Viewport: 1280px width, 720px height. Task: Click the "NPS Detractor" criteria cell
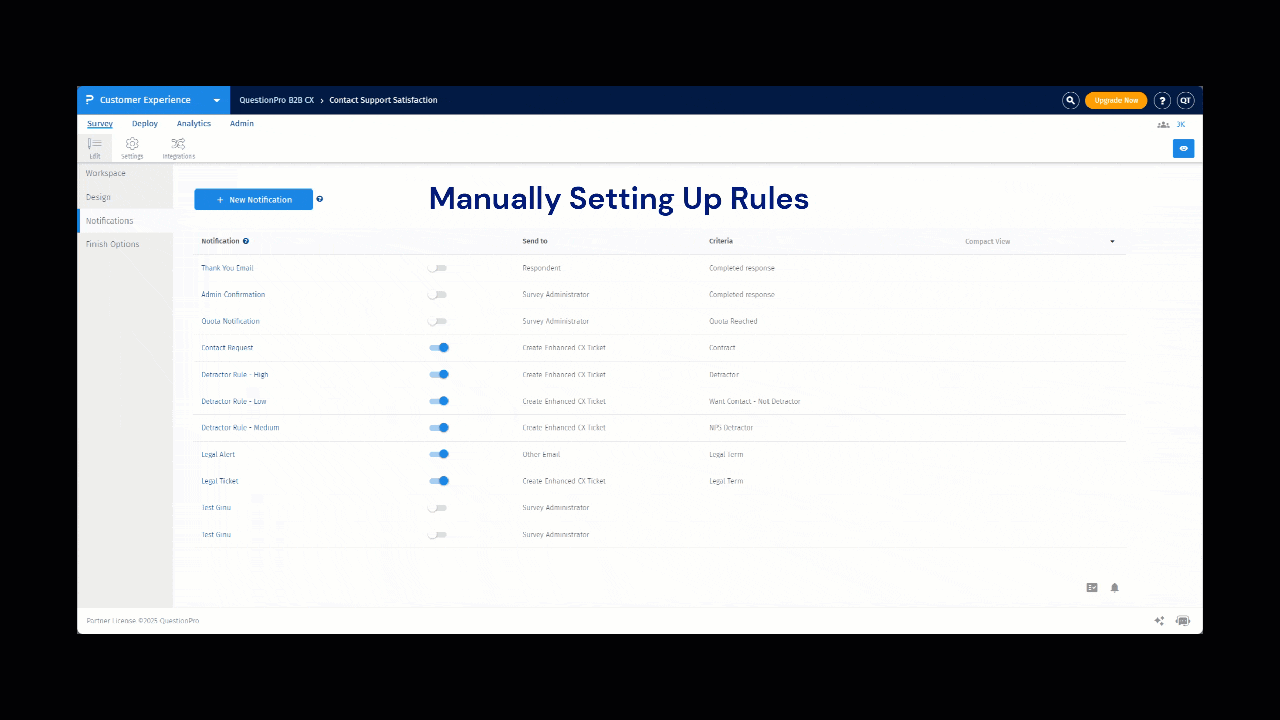[731, 428]
